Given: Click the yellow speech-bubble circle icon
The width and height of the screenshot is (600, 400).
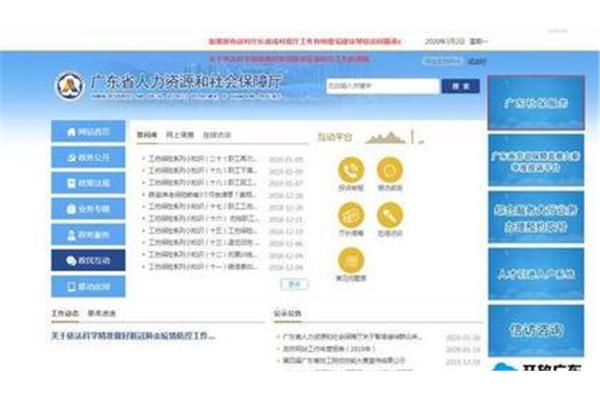Looking at the screenshot, I should (390, 170).
